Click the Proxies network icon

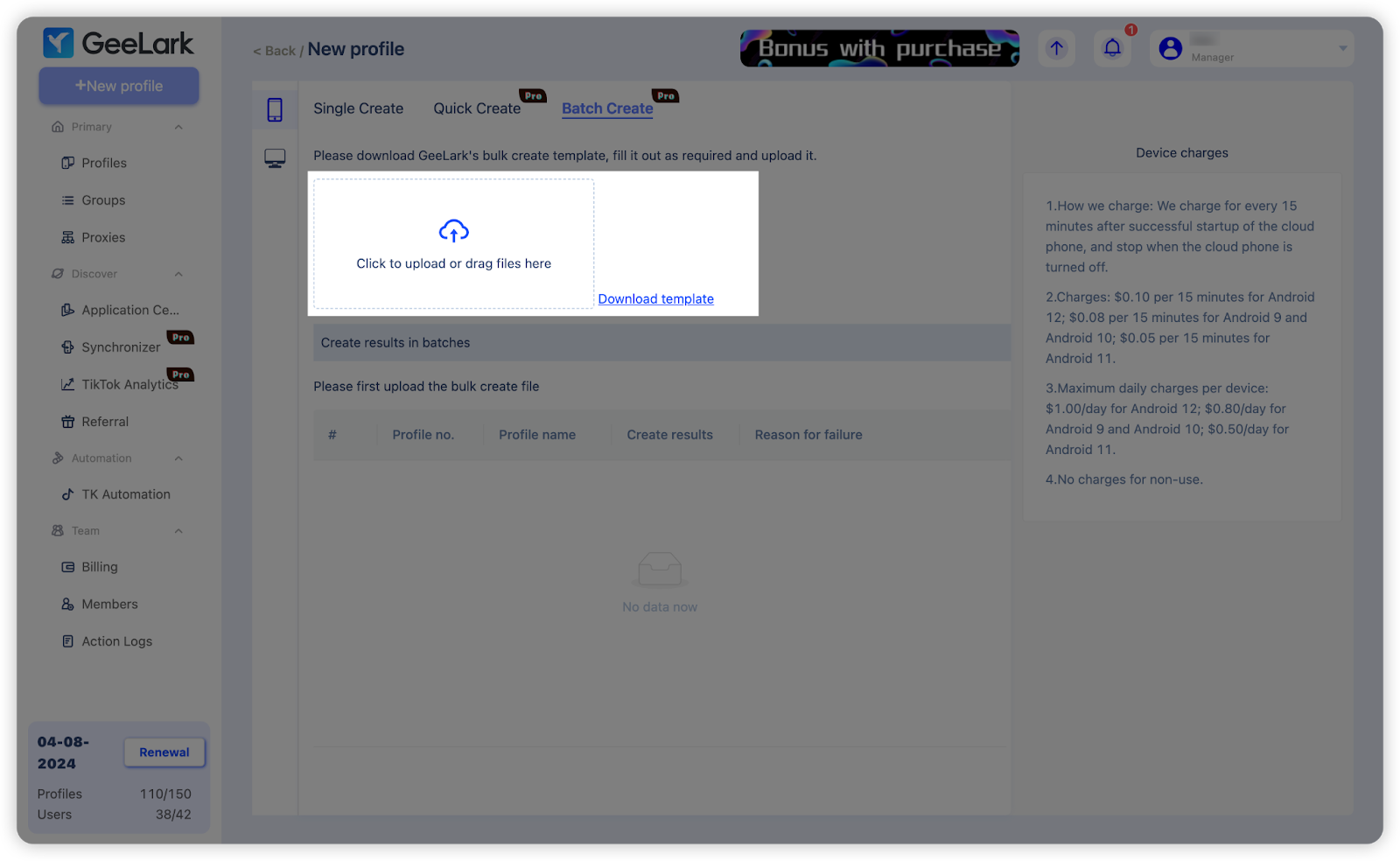coord(67,237)
